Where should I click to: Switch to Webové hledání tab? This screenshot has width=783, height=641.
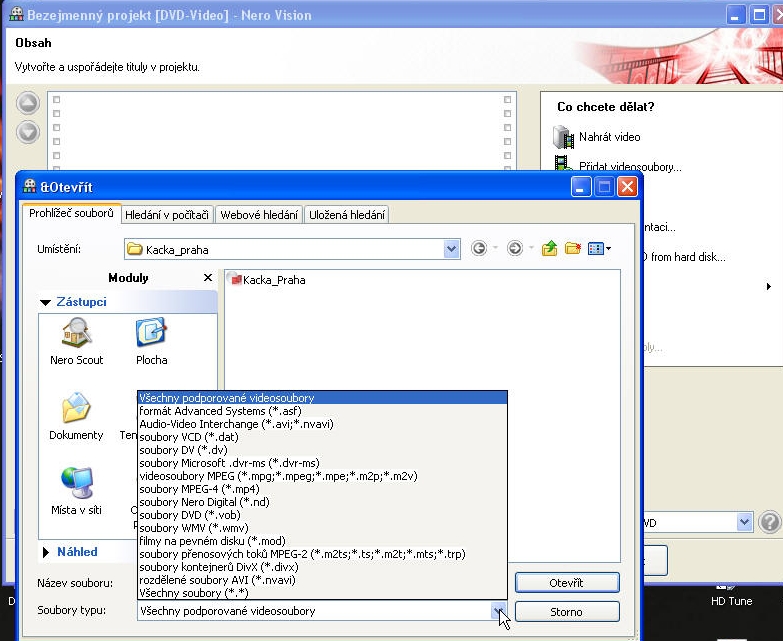coord(259,215)
